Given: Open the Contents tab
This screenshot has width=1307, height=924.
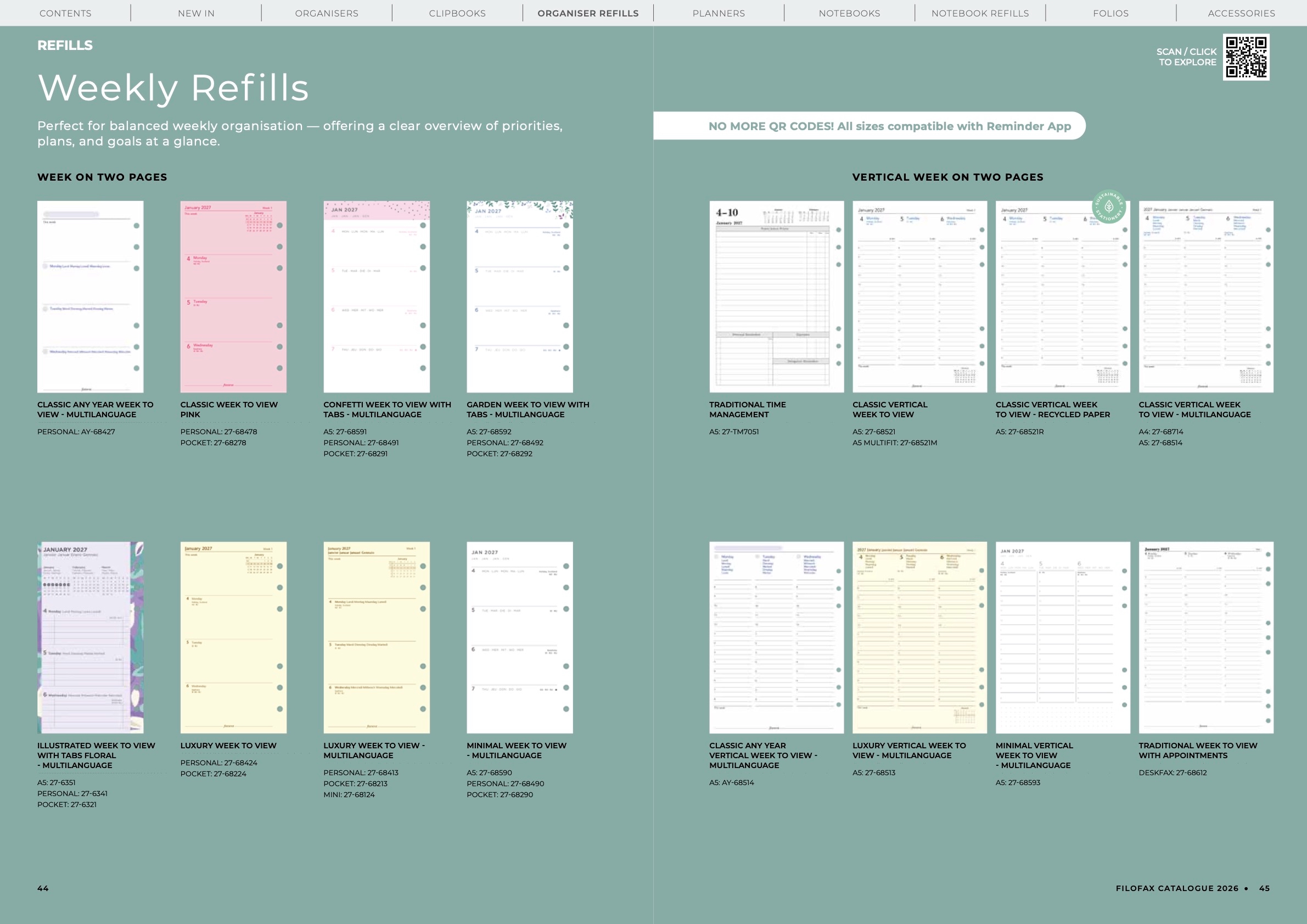Looking at the screenshot, I should coord(65,13).
